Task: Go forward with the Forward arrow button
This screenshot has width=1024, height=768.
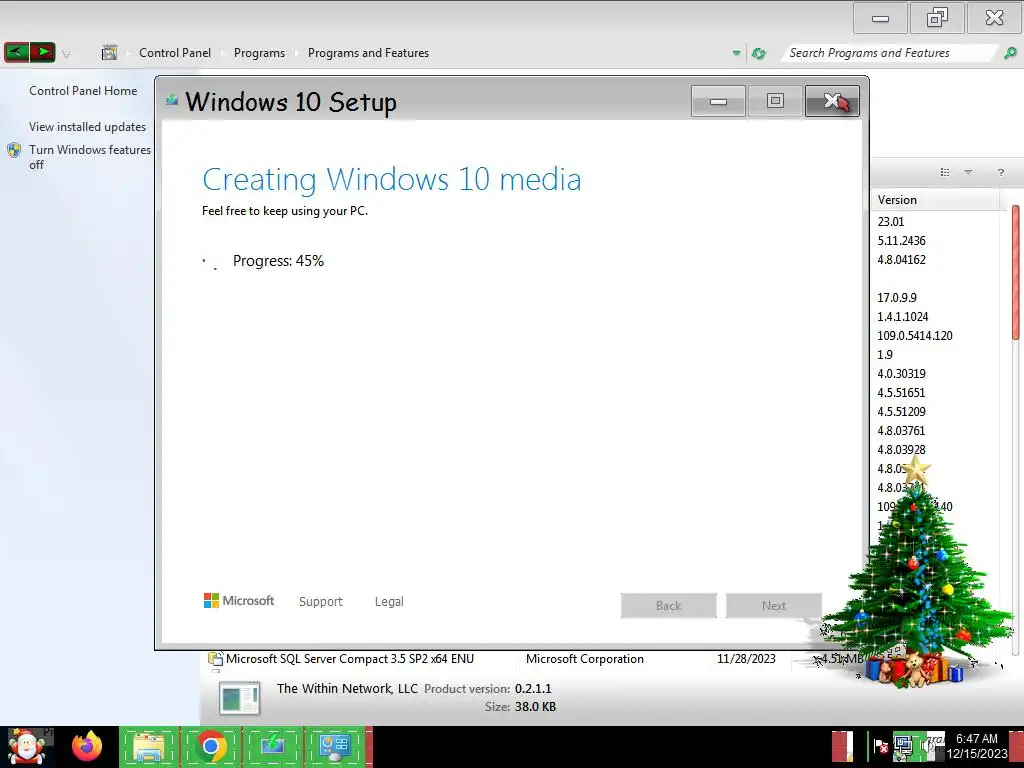Action: click(x=42, y=52)
